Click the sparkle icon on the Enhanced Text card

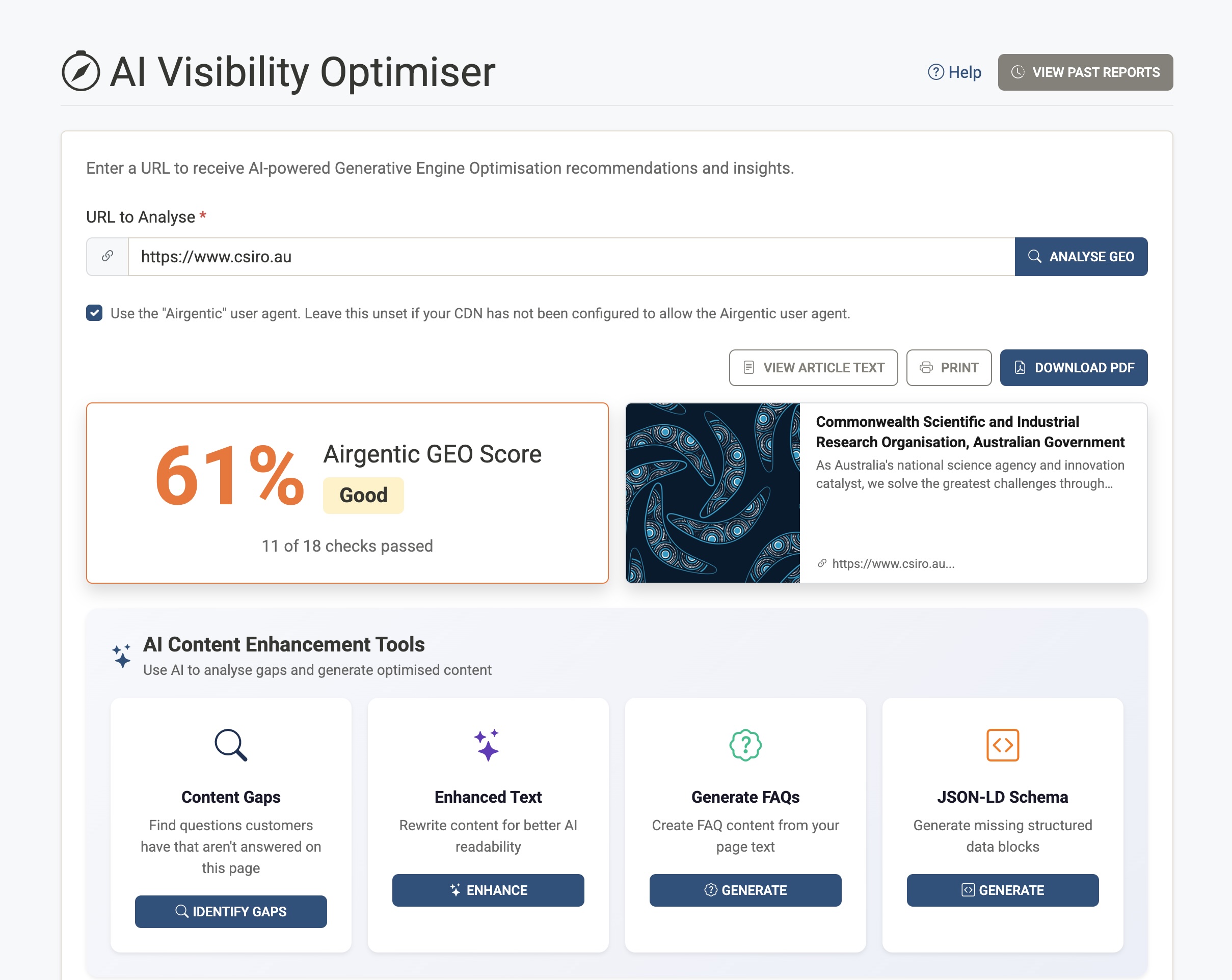(488, 745)
